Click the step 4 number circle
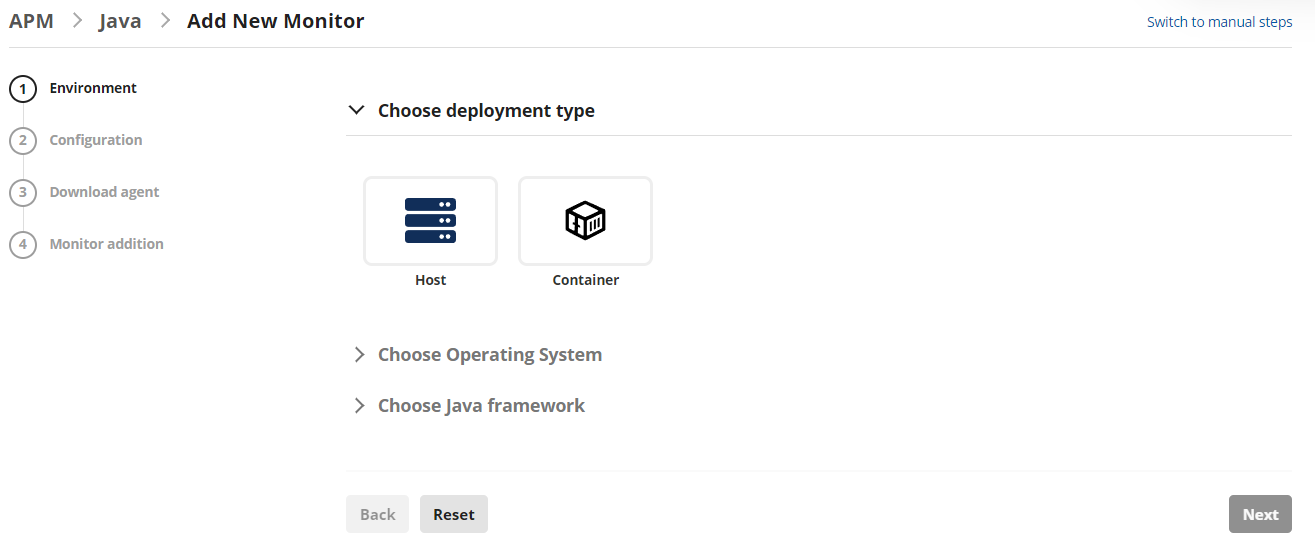Viewport: 1315px width, 549px height. tap(23, 245)
